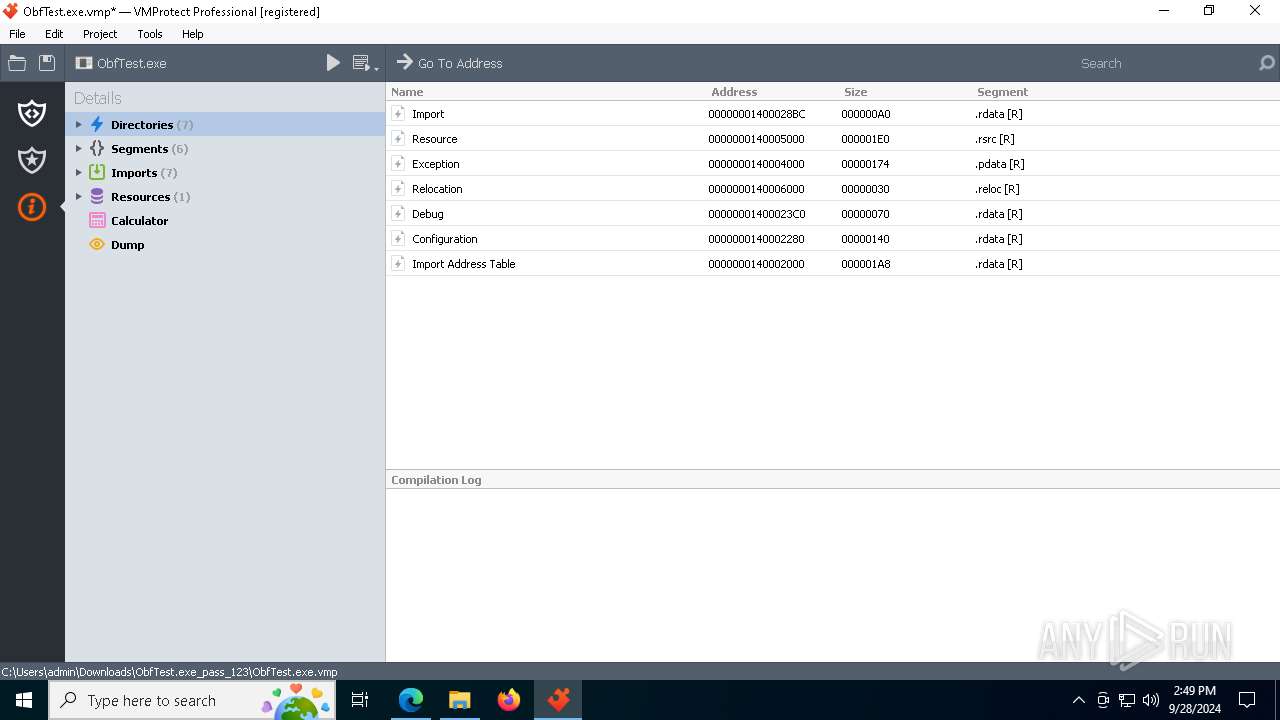
Task: Open the Dump item
Action: point(127,245)
